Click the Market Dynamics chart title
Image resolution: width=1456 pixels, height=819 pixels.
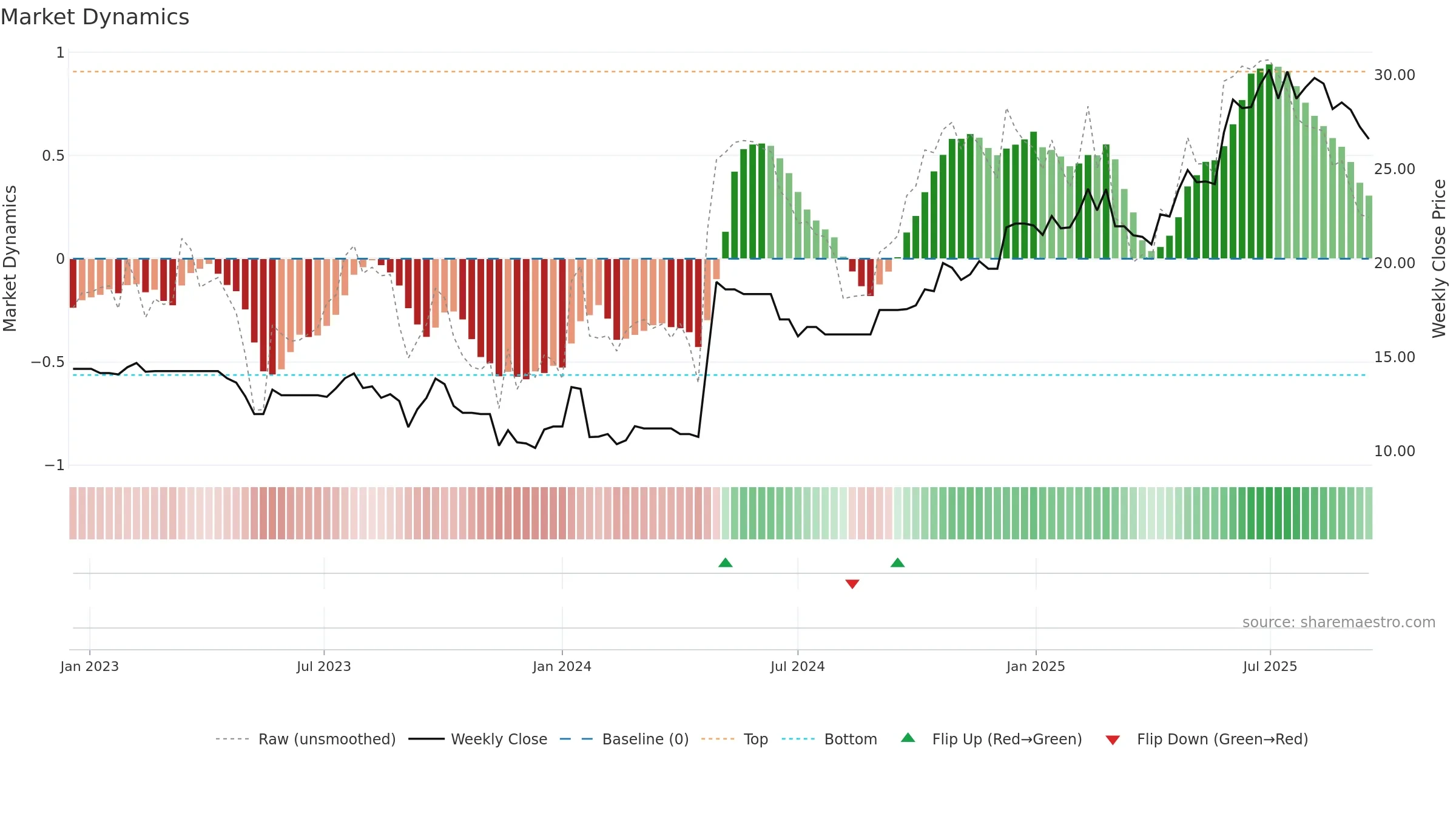[95, 17]
